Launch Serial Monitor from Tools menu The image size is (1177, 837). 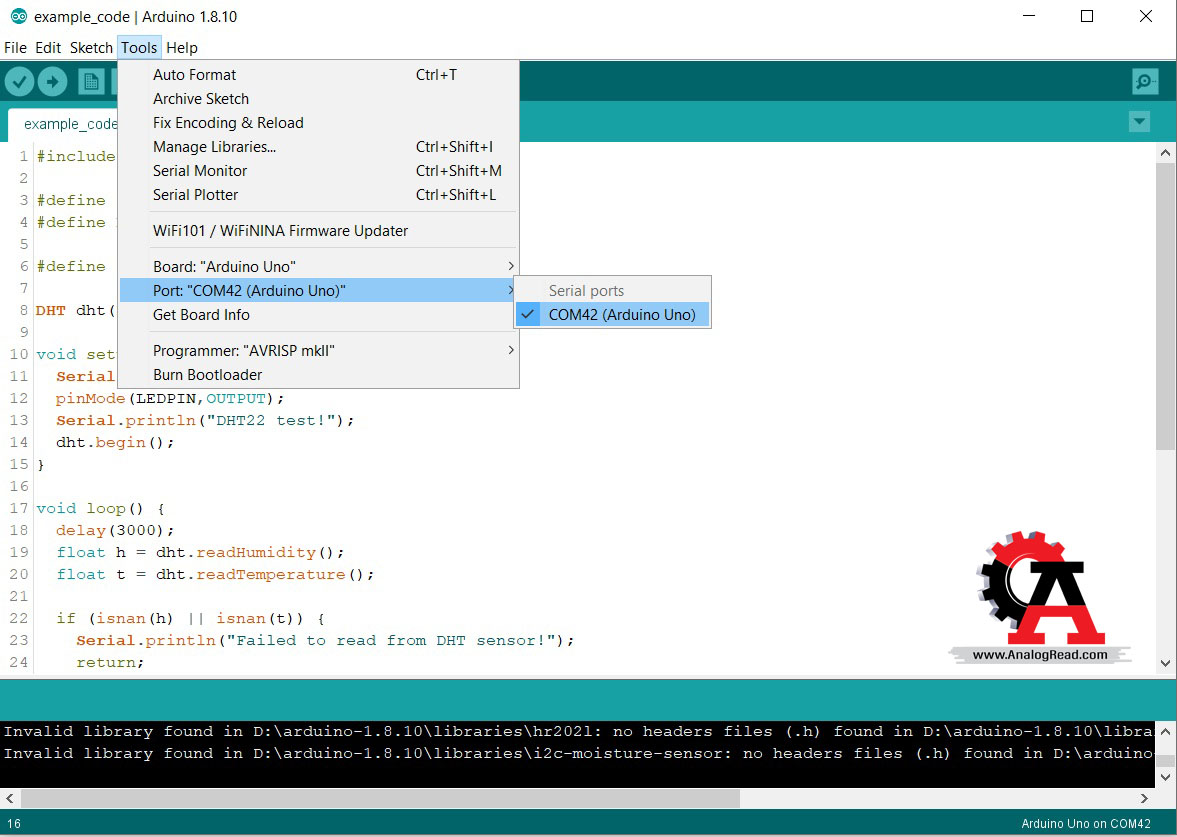coord(318,170)
